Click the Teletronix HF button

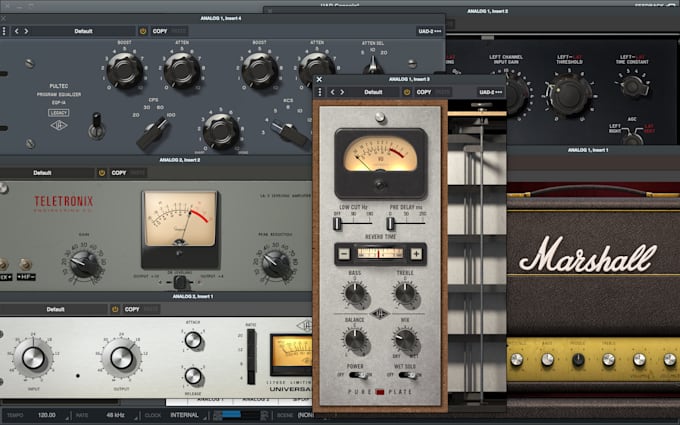point(26,264)
